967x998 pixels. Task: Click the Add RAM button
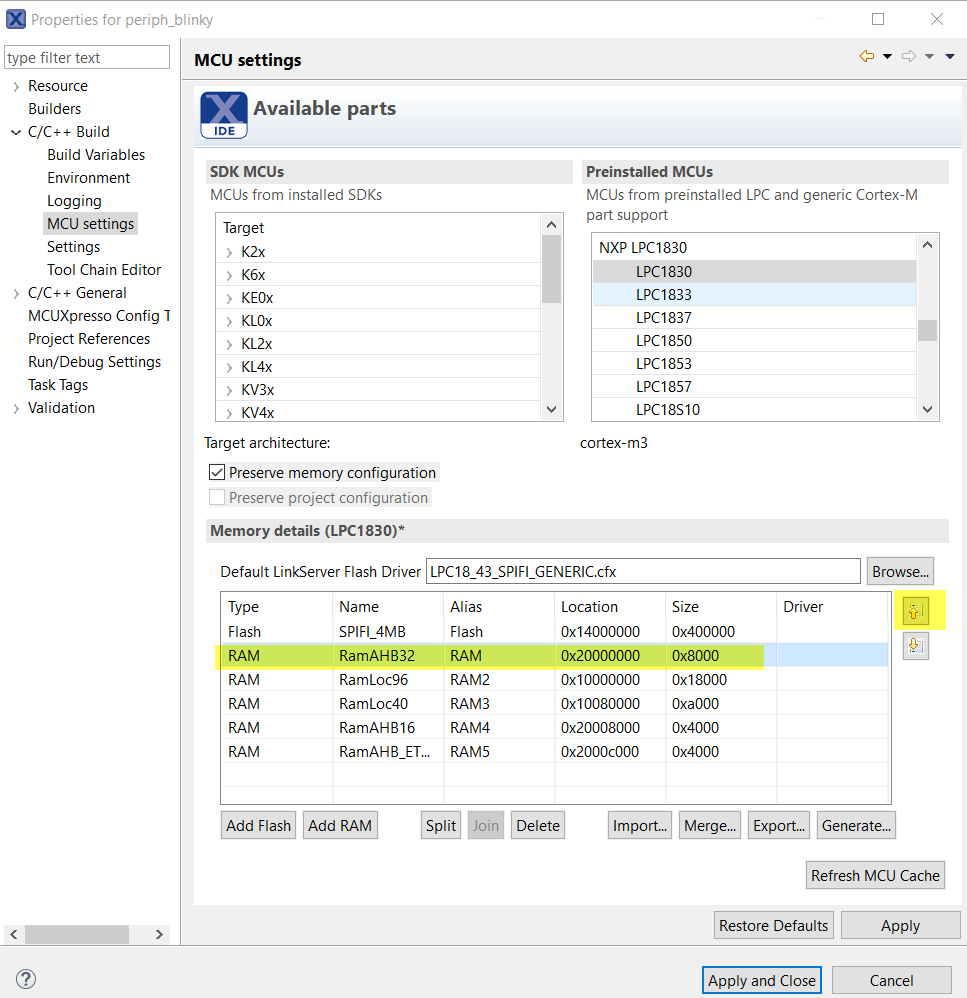[x=340, y=826]
